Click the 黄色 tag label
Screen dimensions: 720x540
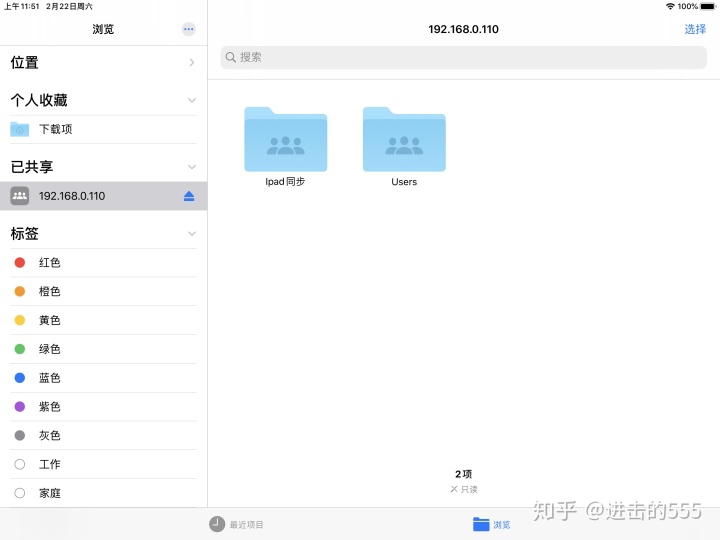pyautogui.click(x=50, y=320)
